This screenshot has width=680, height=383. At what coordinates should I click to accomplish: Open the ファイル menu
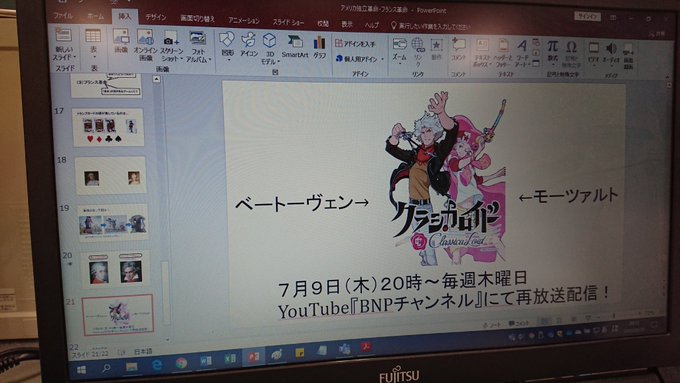click(x=63, y=16)
